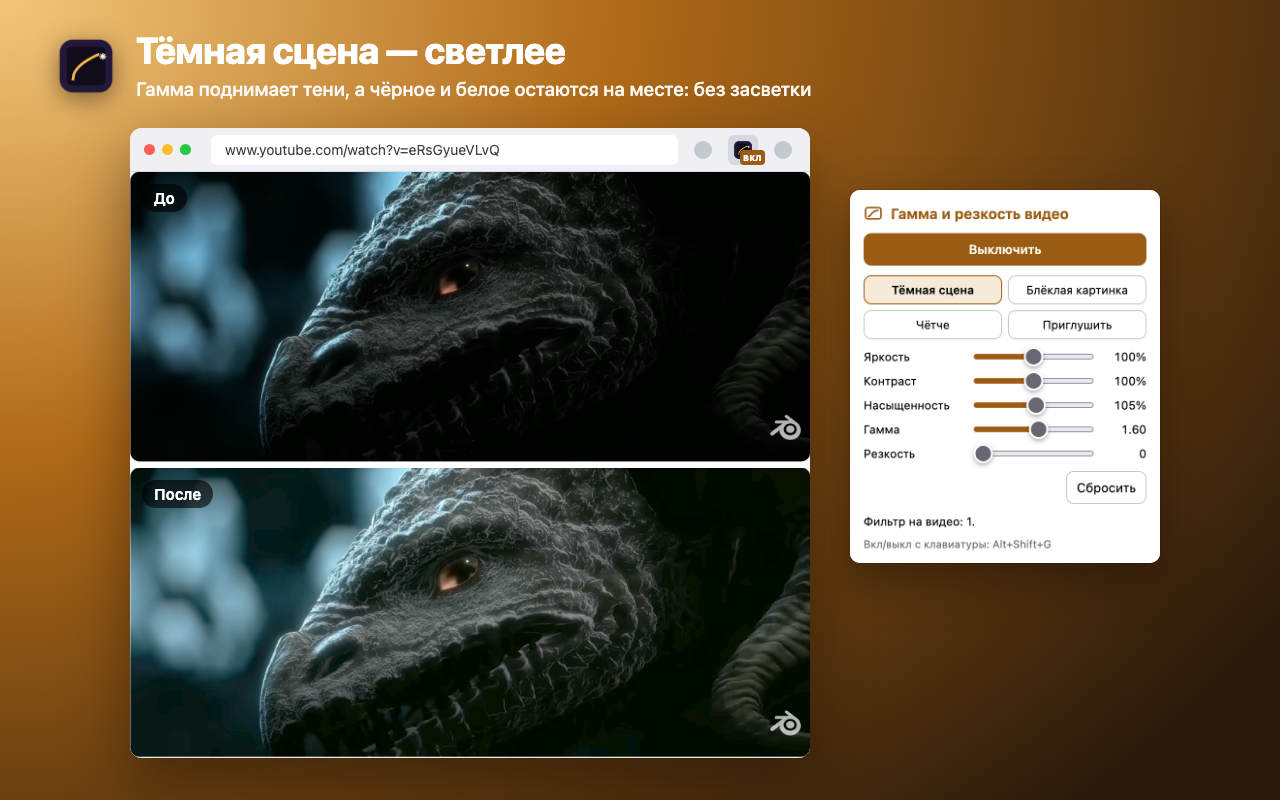Screen dimensions: 1280x800
Task: Click the grey circle left of the extension icon
Action: click(x=703, y=150)
